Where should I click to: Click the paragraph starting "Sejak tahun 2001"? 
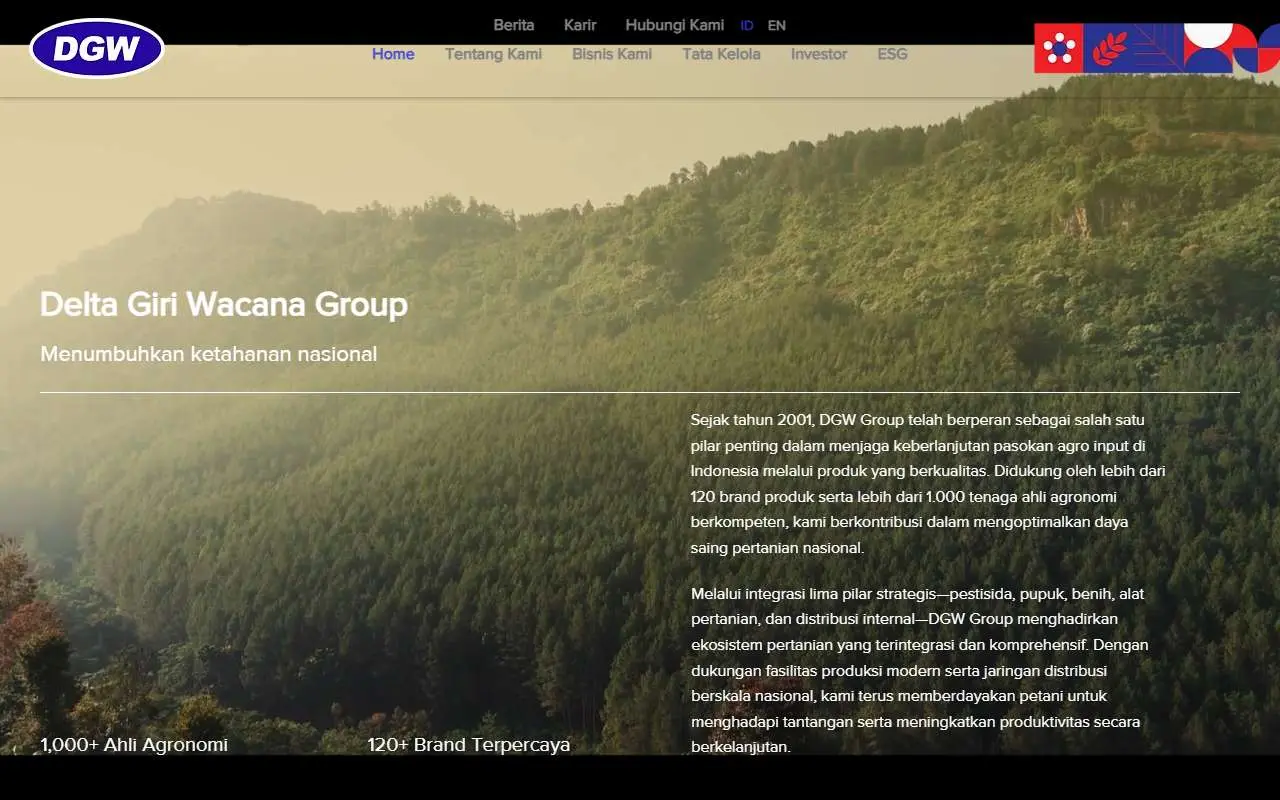(928, 484)
